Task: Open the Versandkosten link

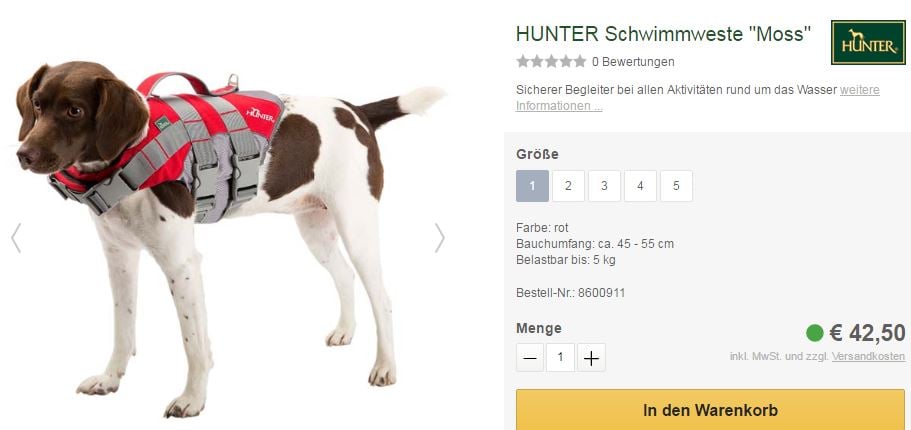Action: (868, 356)
